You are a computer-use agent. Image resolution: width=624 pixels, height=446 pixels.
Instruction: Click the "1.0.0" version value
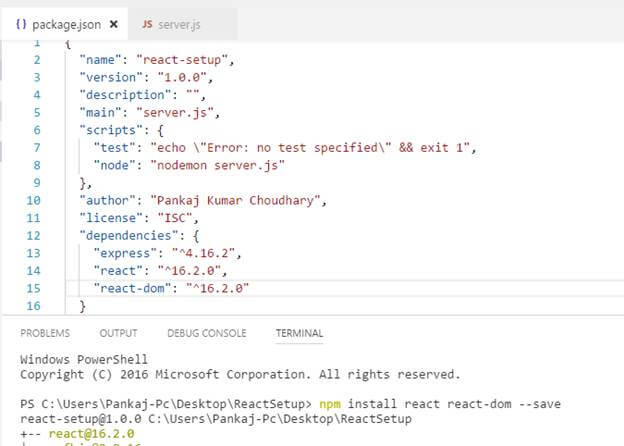click(x=182, y=78)
